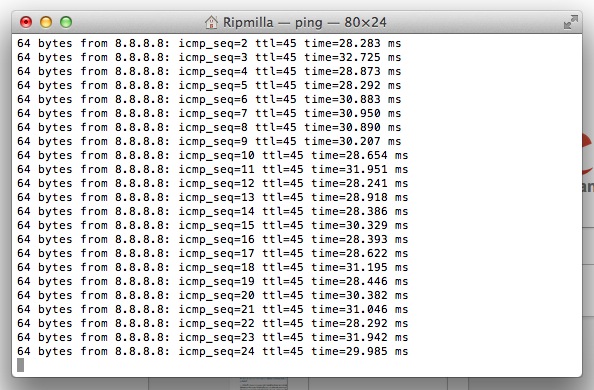Click the "Ripmilla — ping — 80×24" window title

tap(305, 22)
